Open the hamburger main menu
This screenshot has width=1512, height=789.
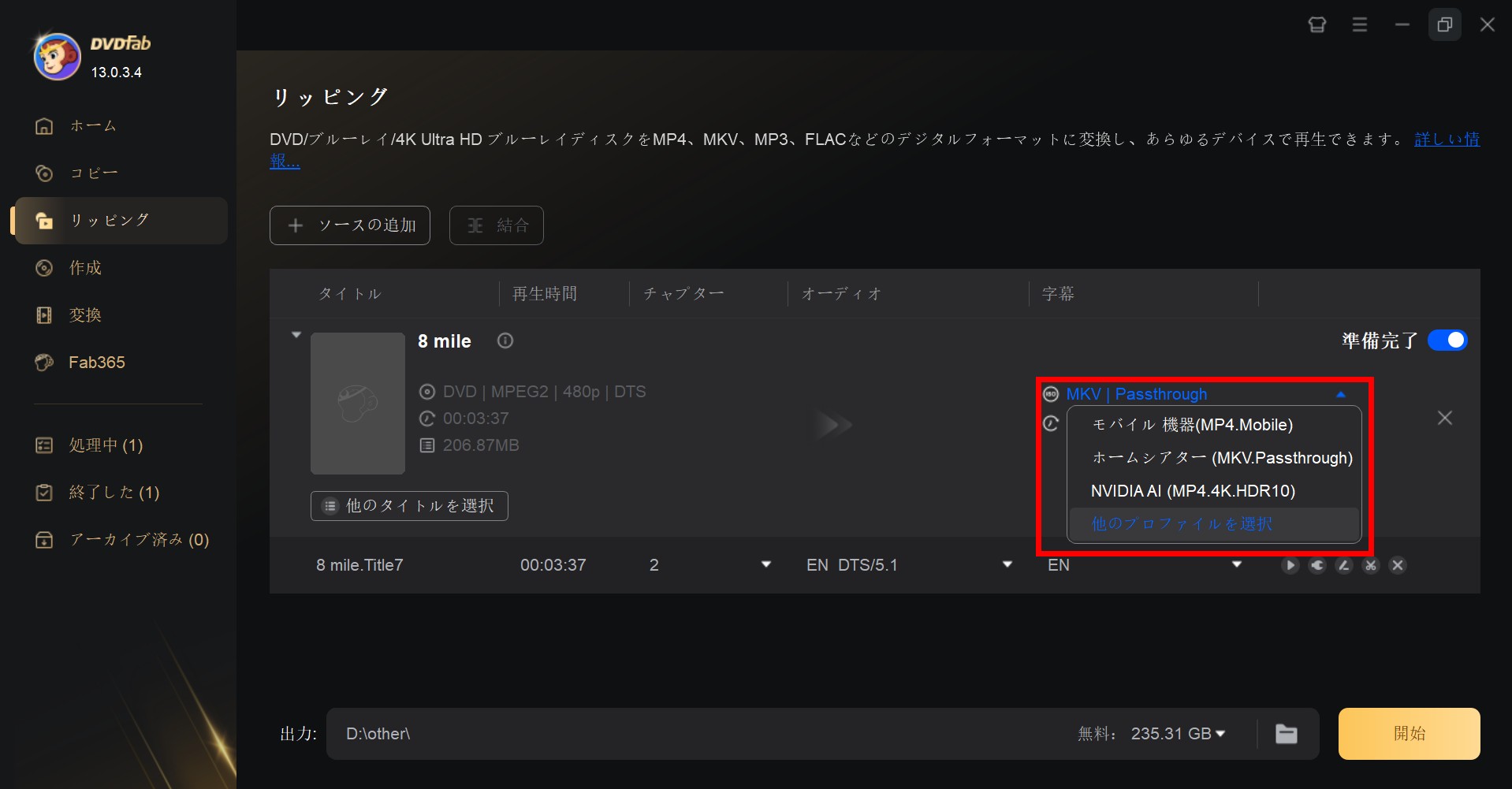point(1360,25)
